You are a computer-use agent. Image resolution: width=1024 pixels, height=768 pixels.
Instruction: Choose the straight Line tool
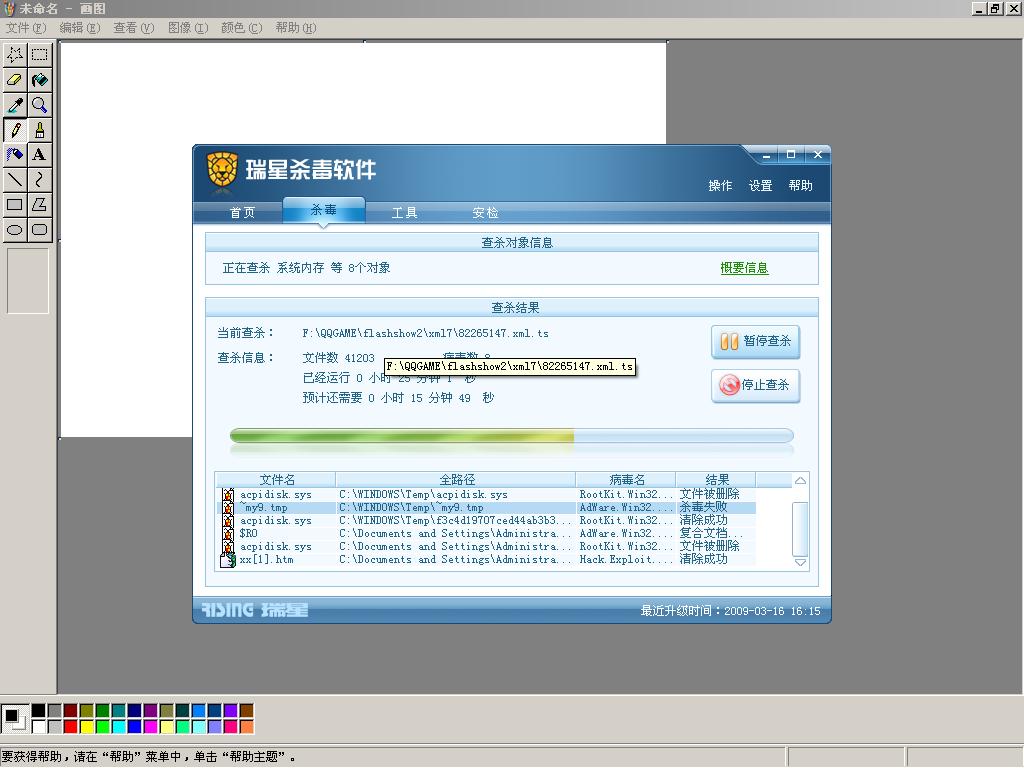(15, 180)
